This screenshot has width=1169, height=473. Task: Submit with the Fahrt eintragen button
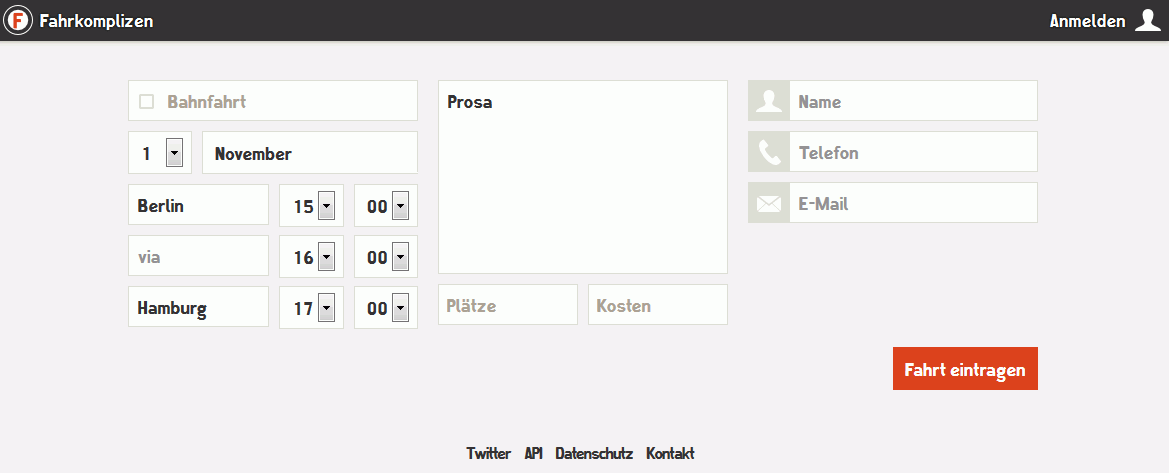point(965,369)
